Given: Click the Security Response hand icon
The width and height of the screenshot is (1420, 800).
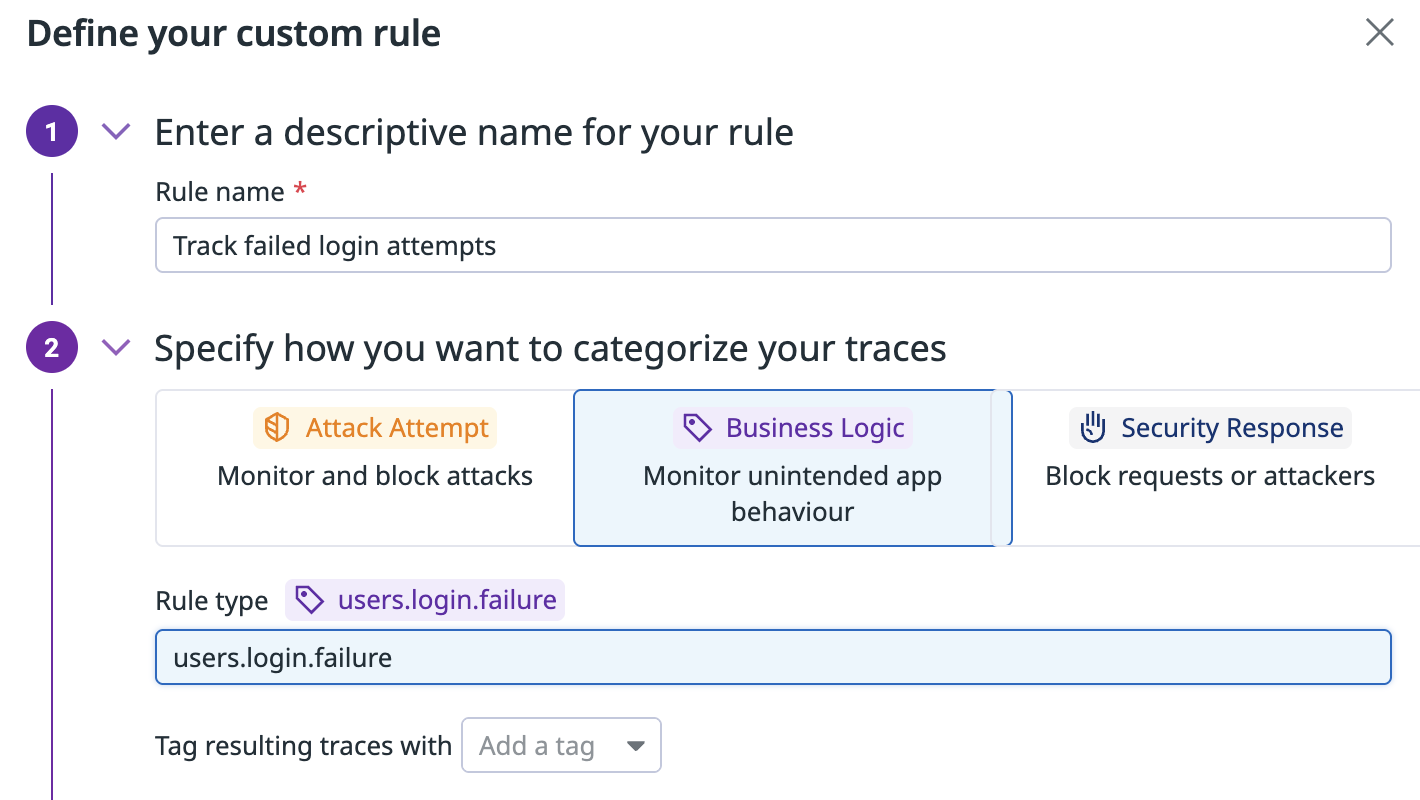Looking at the screenshot, I should click(1093, 428).
